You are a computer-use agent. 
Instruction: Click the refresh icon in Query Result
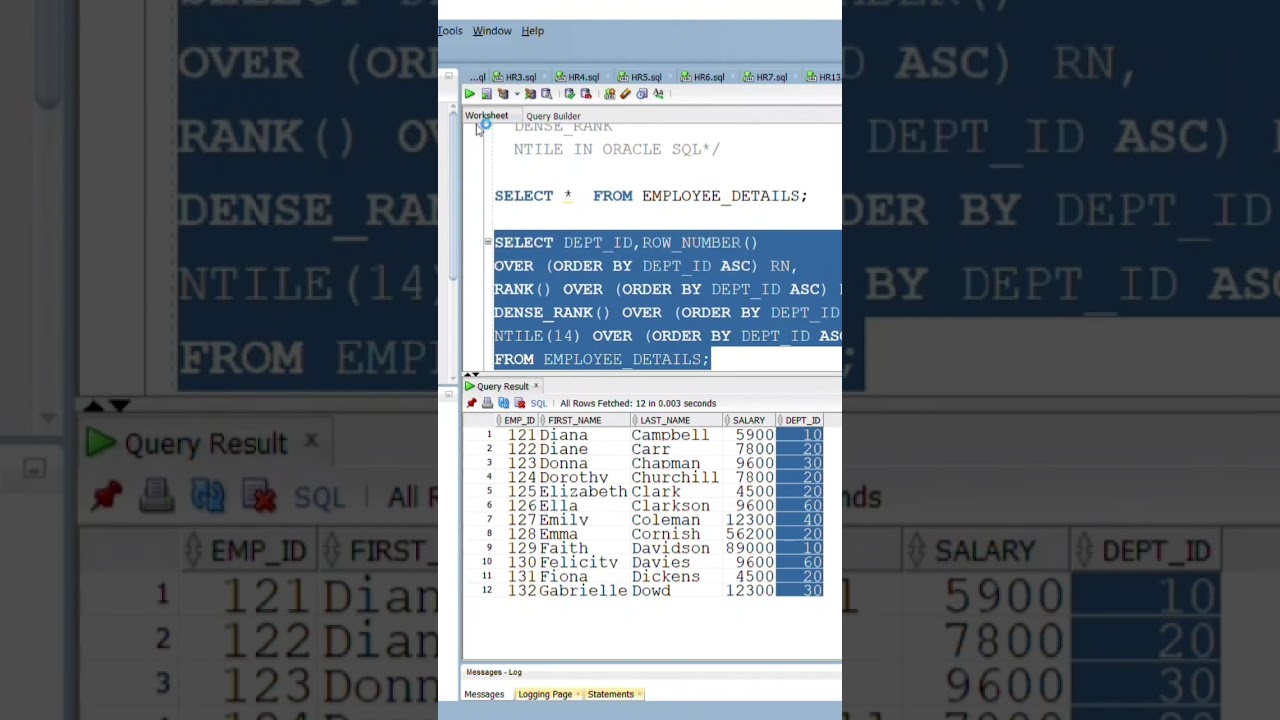pos(503,403)
